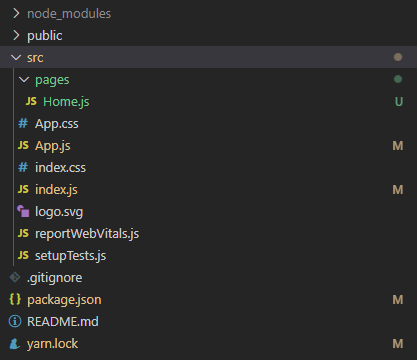Select the pages folder name
Viewport: 417px width, 360px height.
[x=52, y=80]
